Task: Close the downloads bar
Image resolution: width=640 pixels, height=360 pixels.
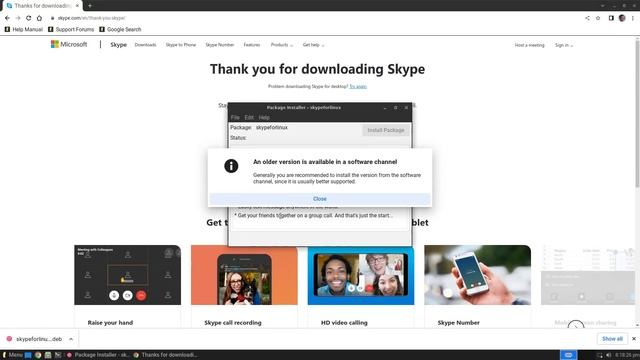Action: [634, 339]
